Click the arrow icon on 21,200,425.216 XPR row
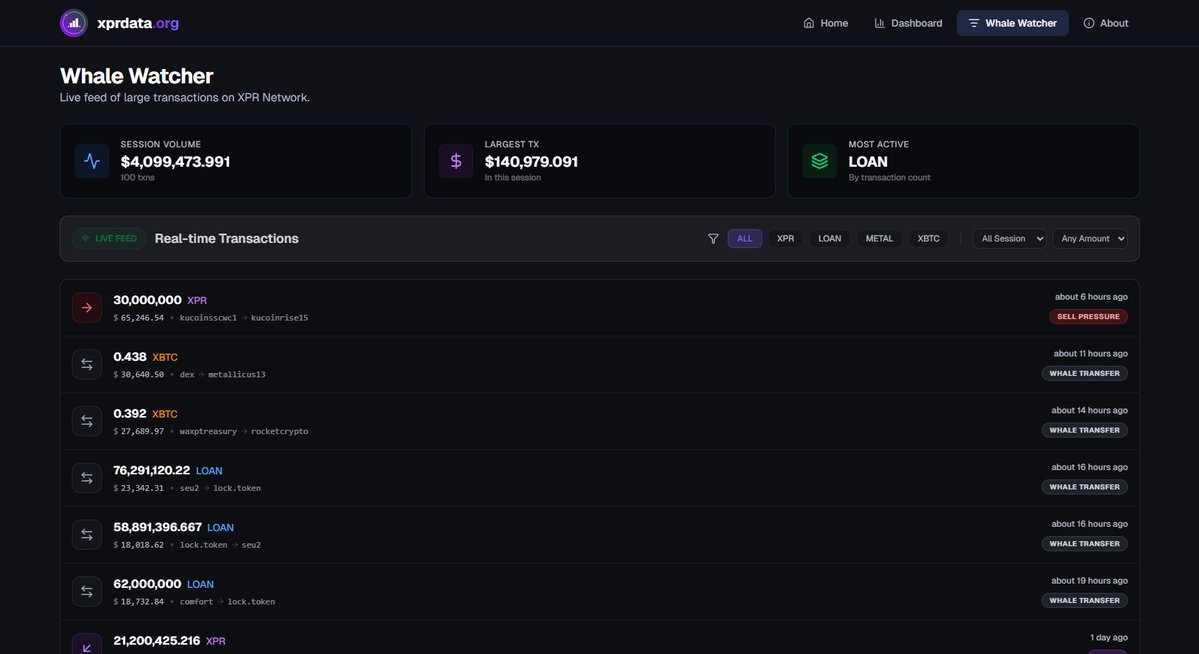 87,645
